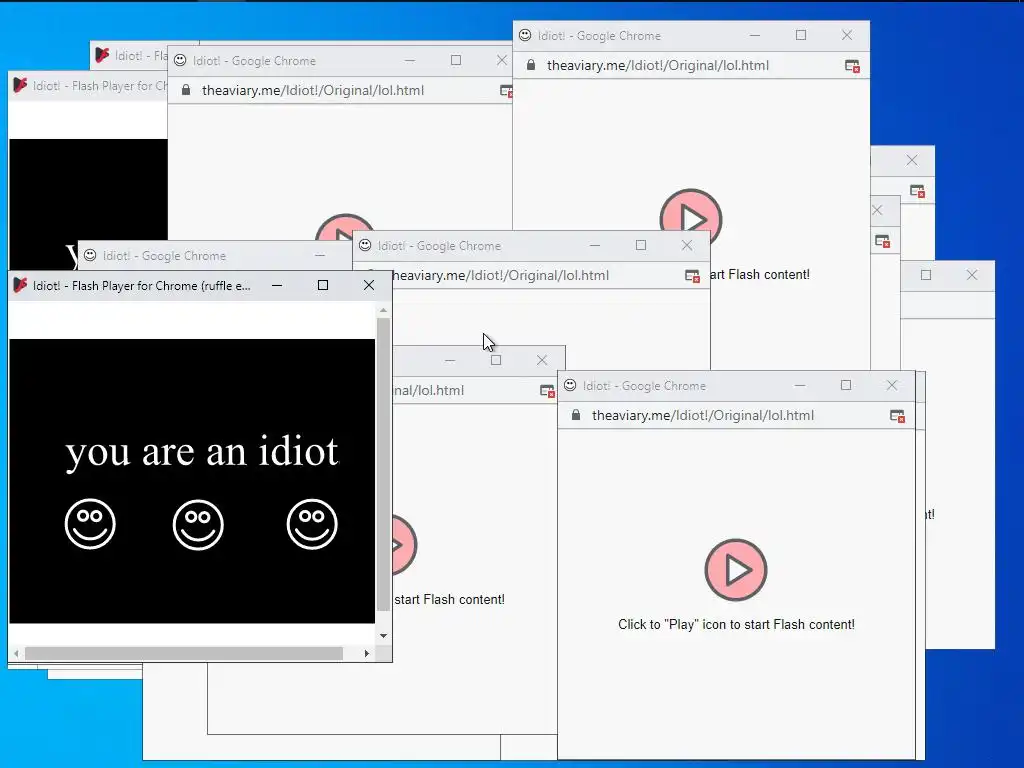The image size is (1024, 768).
Task: Click the popup-blocked icon in the bottom-right Chrome window
Action: [x=897, y=416]
